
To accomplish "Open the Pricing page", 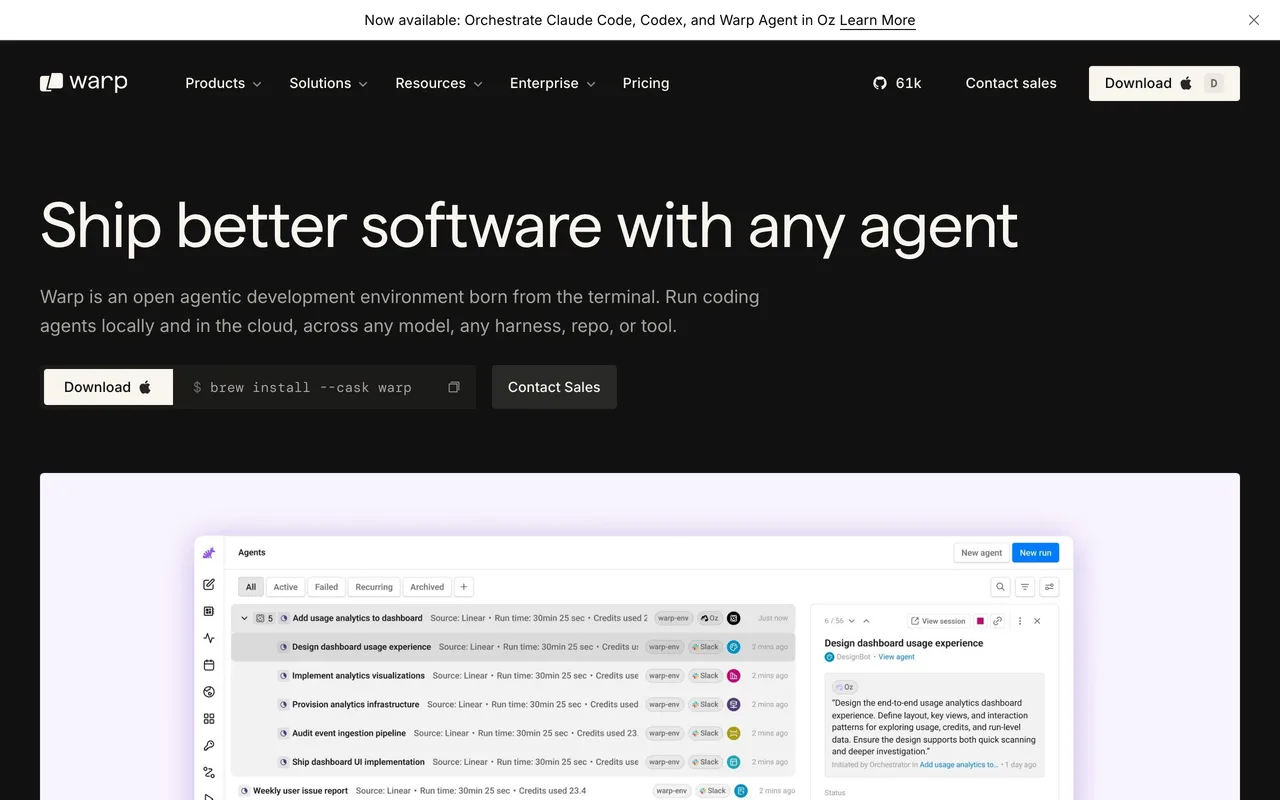I will point(646,83).
